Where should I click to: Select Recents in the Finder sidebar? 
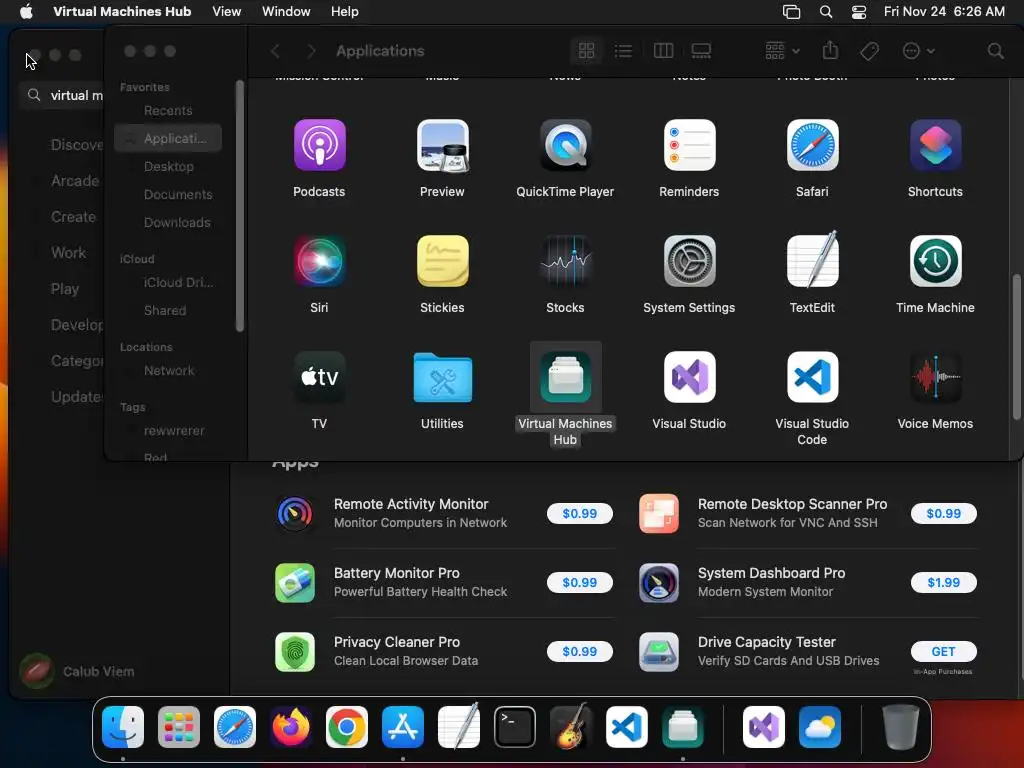coord(168,110)
